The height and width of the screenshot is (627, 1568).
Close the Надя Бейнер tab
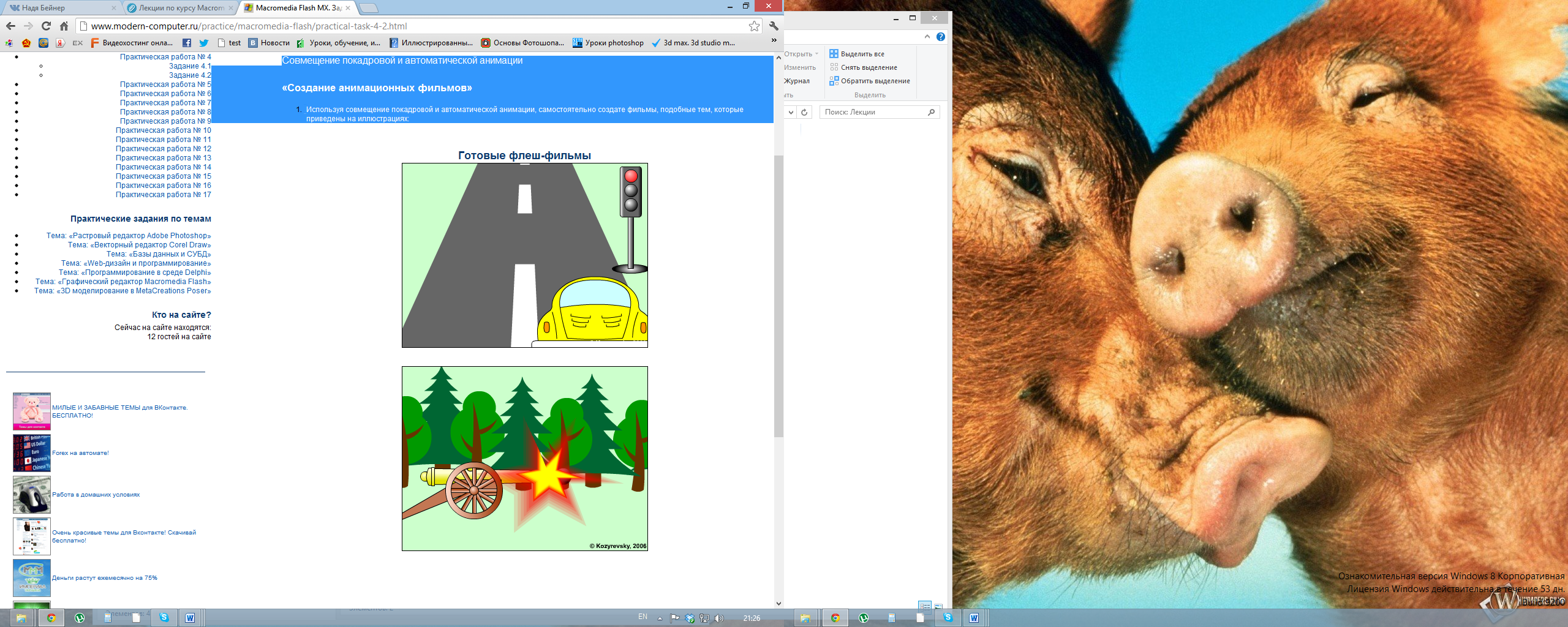tap(113, 8)
